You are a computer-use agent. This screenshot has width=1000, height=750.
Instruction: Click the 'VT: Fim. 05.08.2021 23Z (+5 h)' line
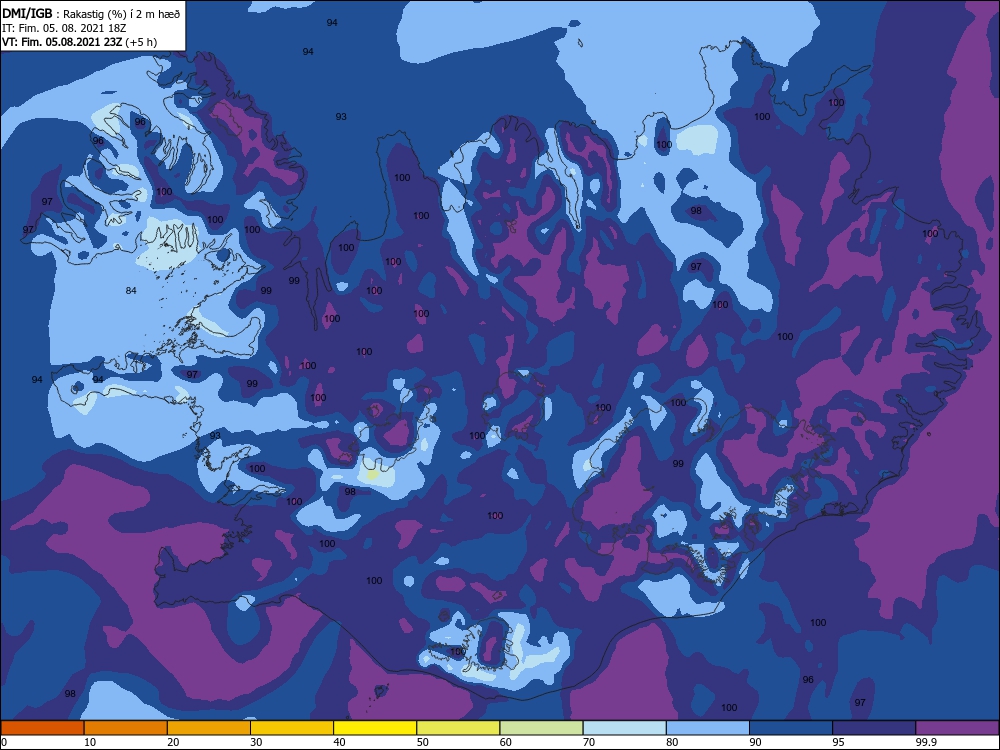(x=79, y=42)
